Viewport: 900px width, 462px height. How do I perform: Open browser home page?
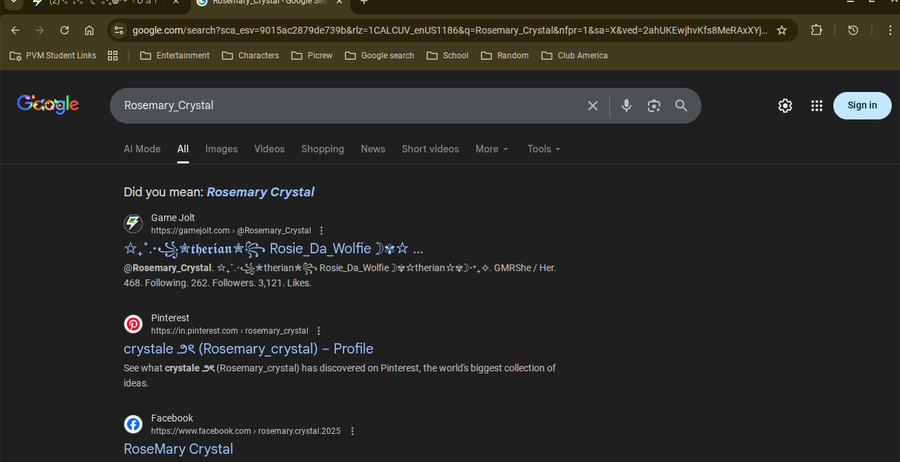point(89,30)
